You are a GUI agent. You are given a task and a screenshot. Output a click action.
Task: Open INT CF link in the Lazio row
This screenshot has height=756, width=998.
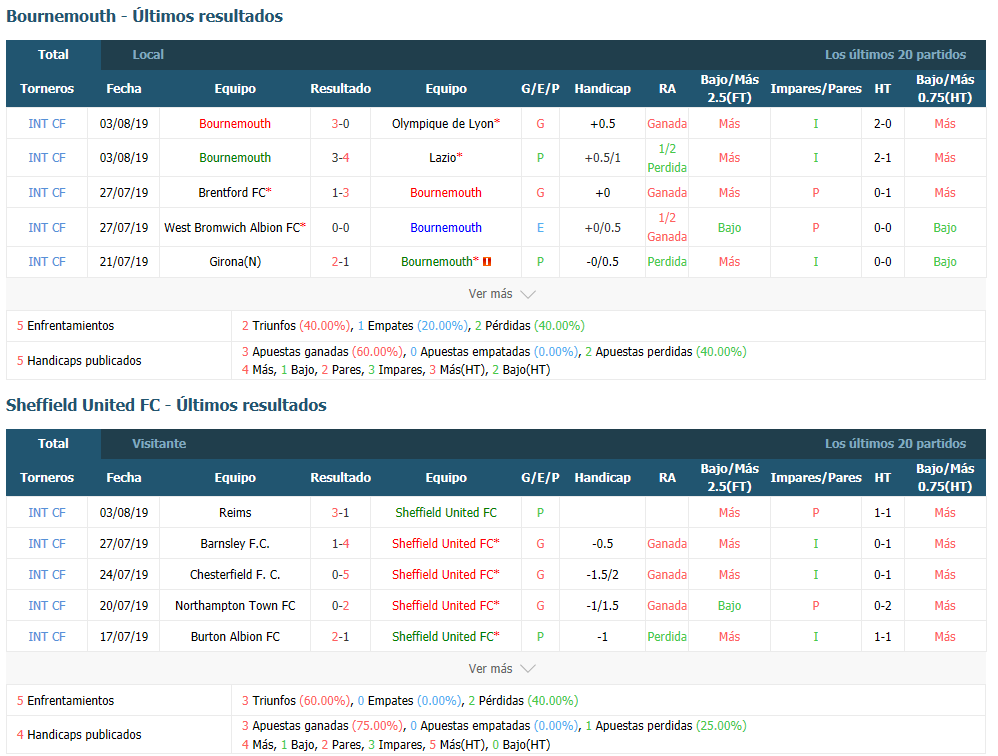coord(46,157)
